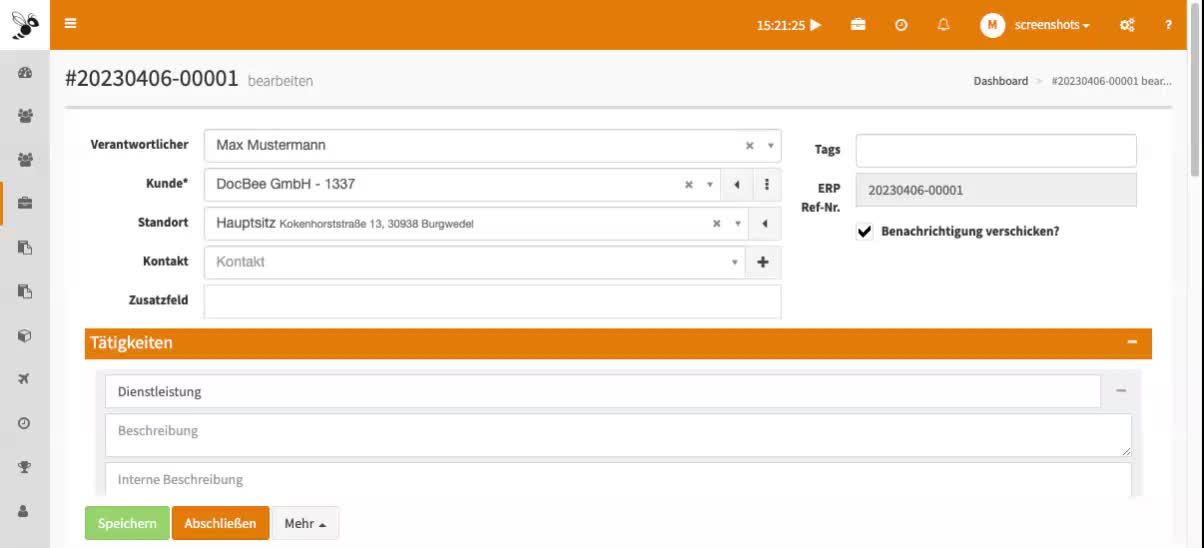
Task: Open the trophy icon in sidebar
Action: pyautogui.click(x=25, y=466)
